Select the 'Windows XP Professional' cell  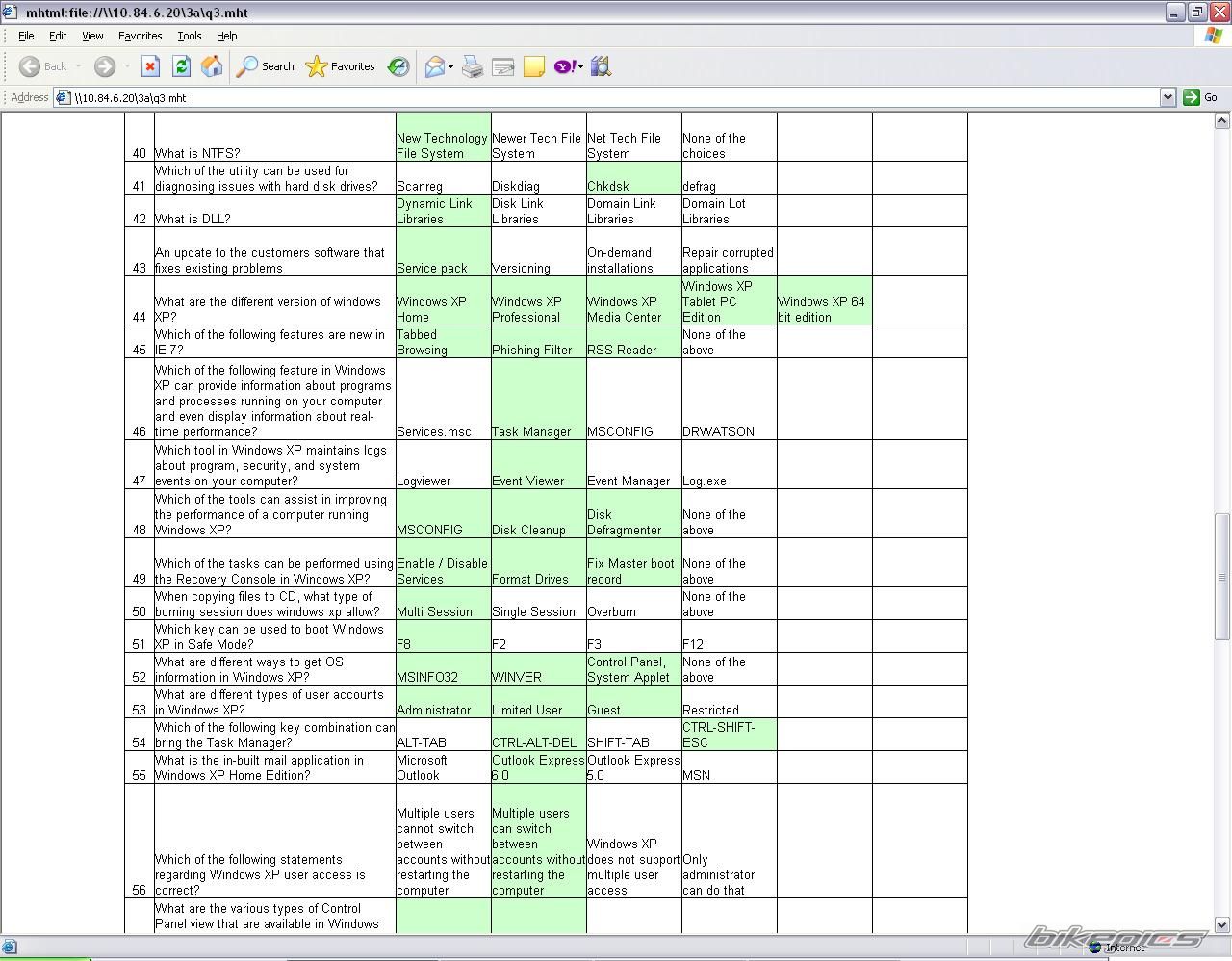click(538, 300)
